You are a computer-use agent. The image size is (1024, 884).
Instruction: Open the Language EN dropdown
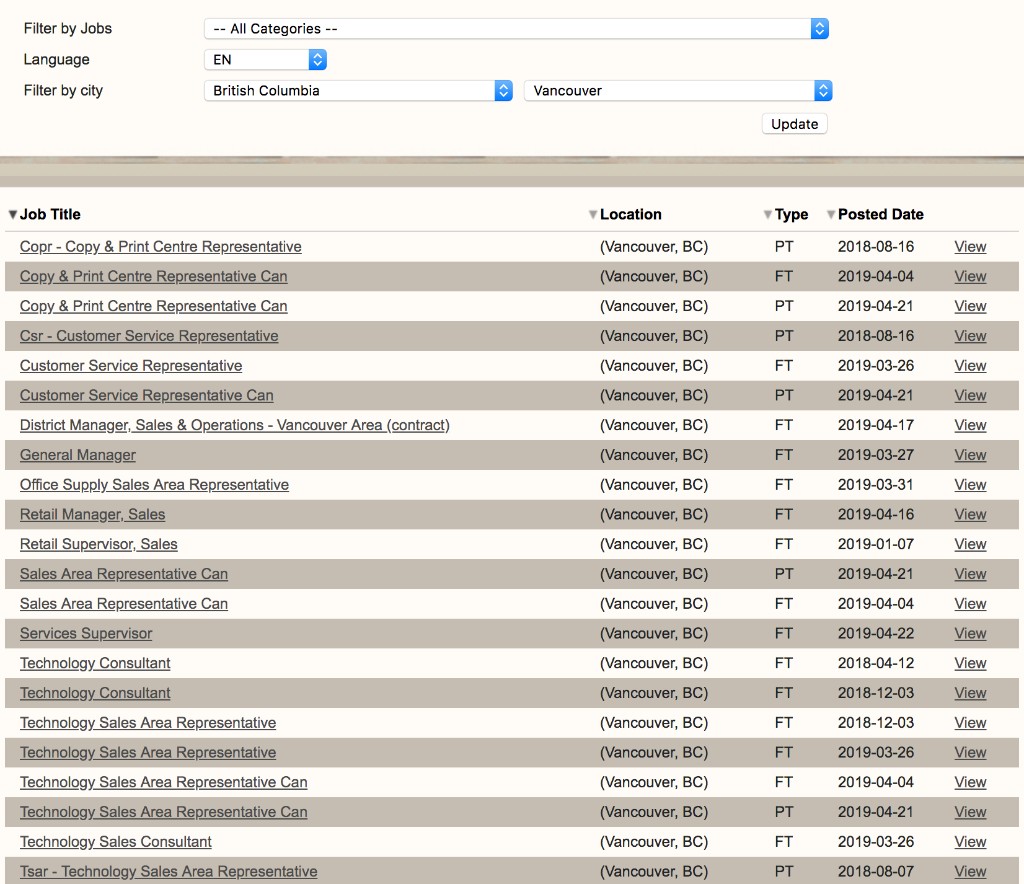pyautogui.click(x=265, y=60)
